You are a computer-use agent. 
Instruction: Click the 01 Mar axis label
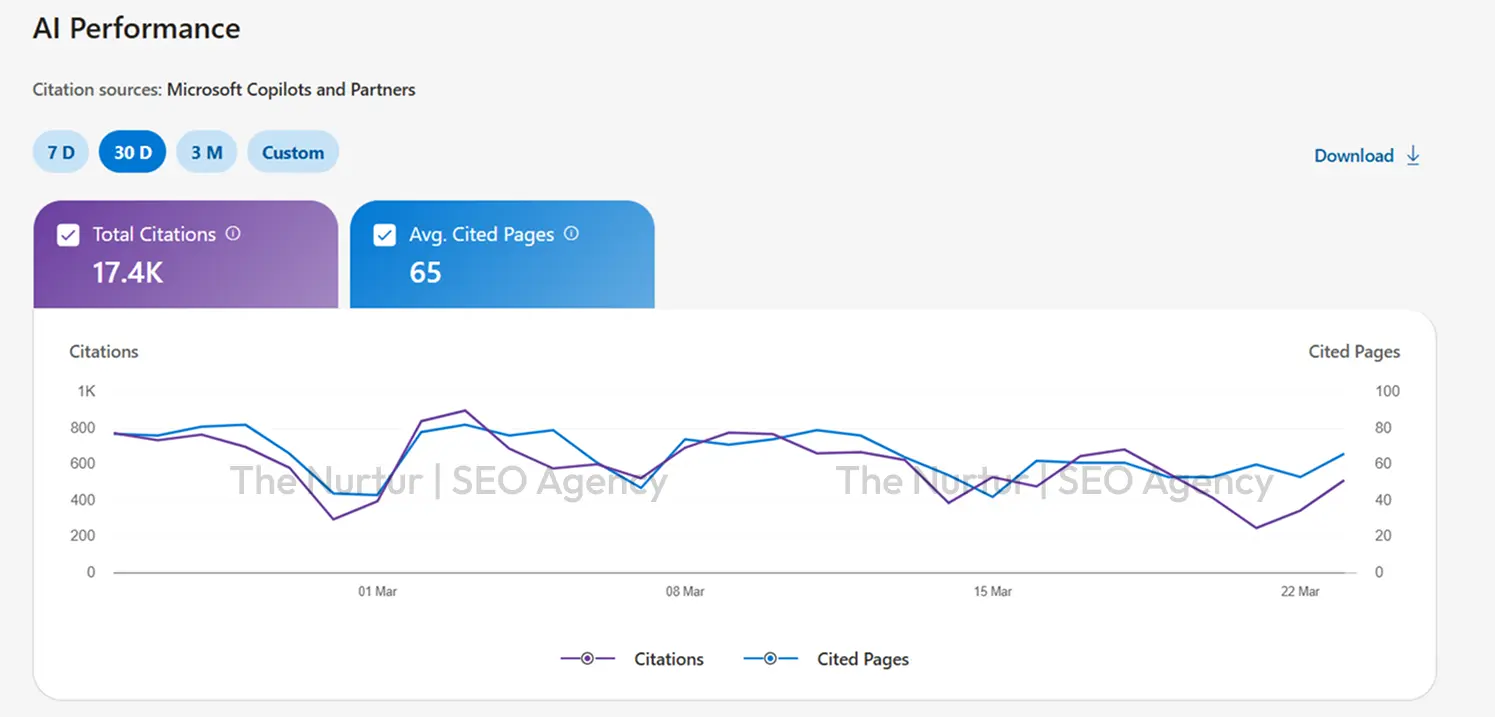(377, 591)
